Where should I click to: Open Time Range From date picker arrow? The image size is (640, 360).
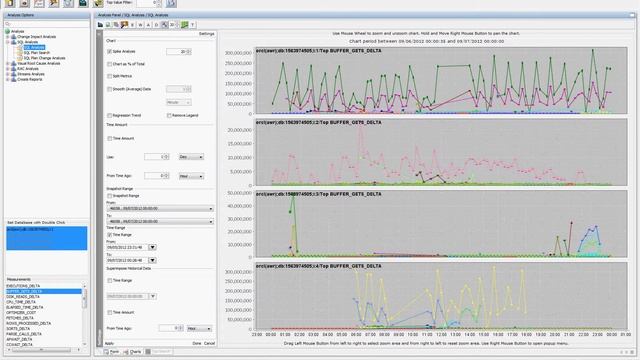tap(152, 247)
